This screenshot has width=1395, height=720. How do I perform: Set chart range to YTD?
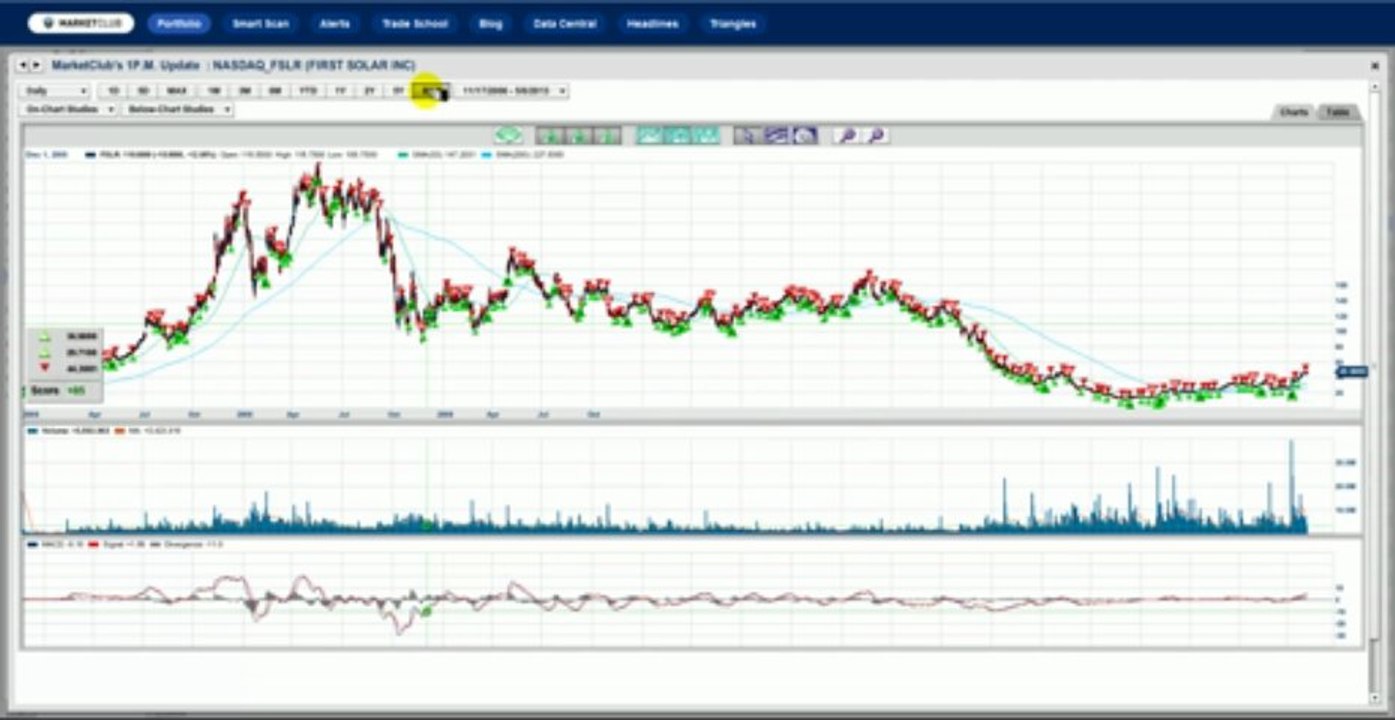click(307, 91)
